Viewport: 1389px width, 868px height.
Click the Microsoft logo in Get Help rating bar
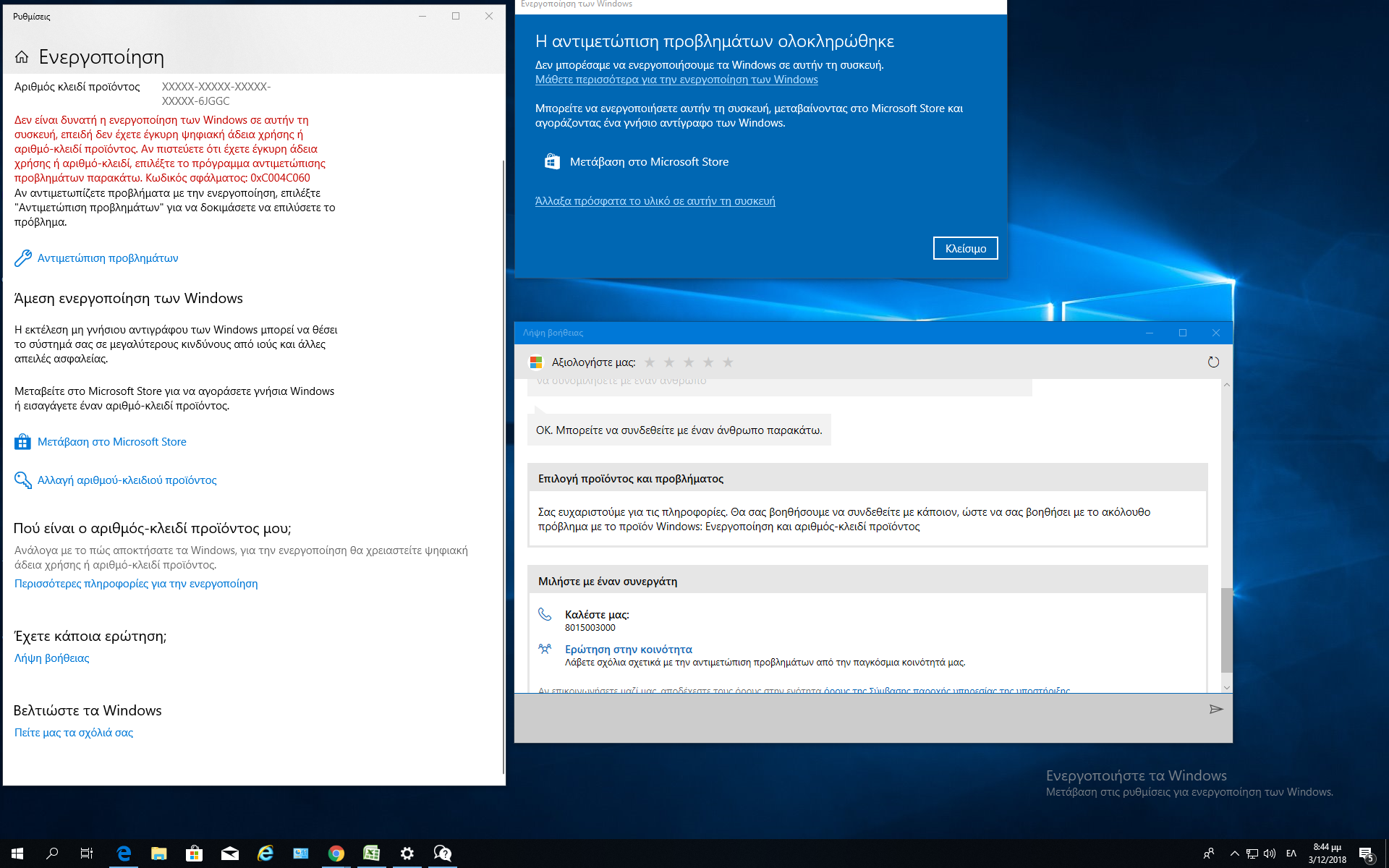tap(536, 362)
